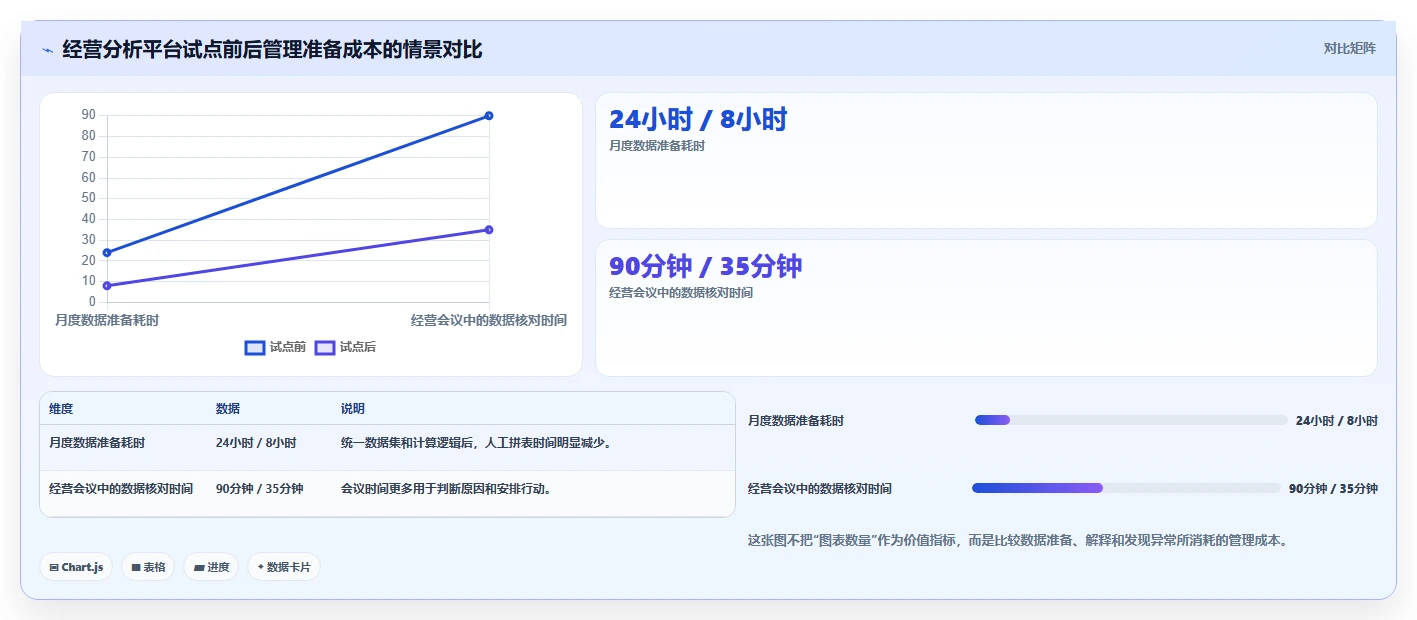The image size is (1417, 620).
Task: Click the icon inside the 表格 chip
Action: [136, 568]
